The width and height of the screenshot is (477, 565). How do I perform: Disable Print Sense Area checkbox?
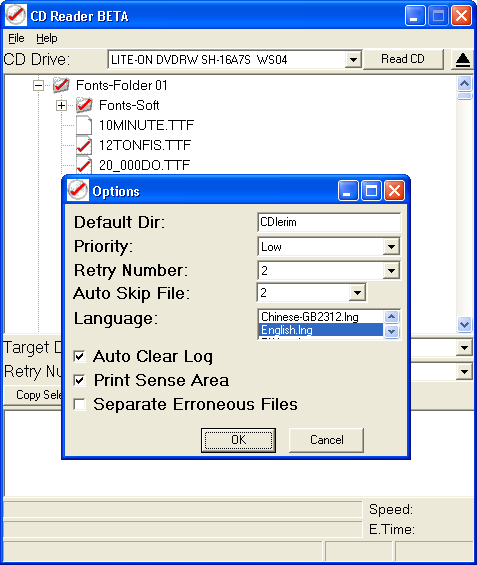pyautogui.click(x=79, y=381)
